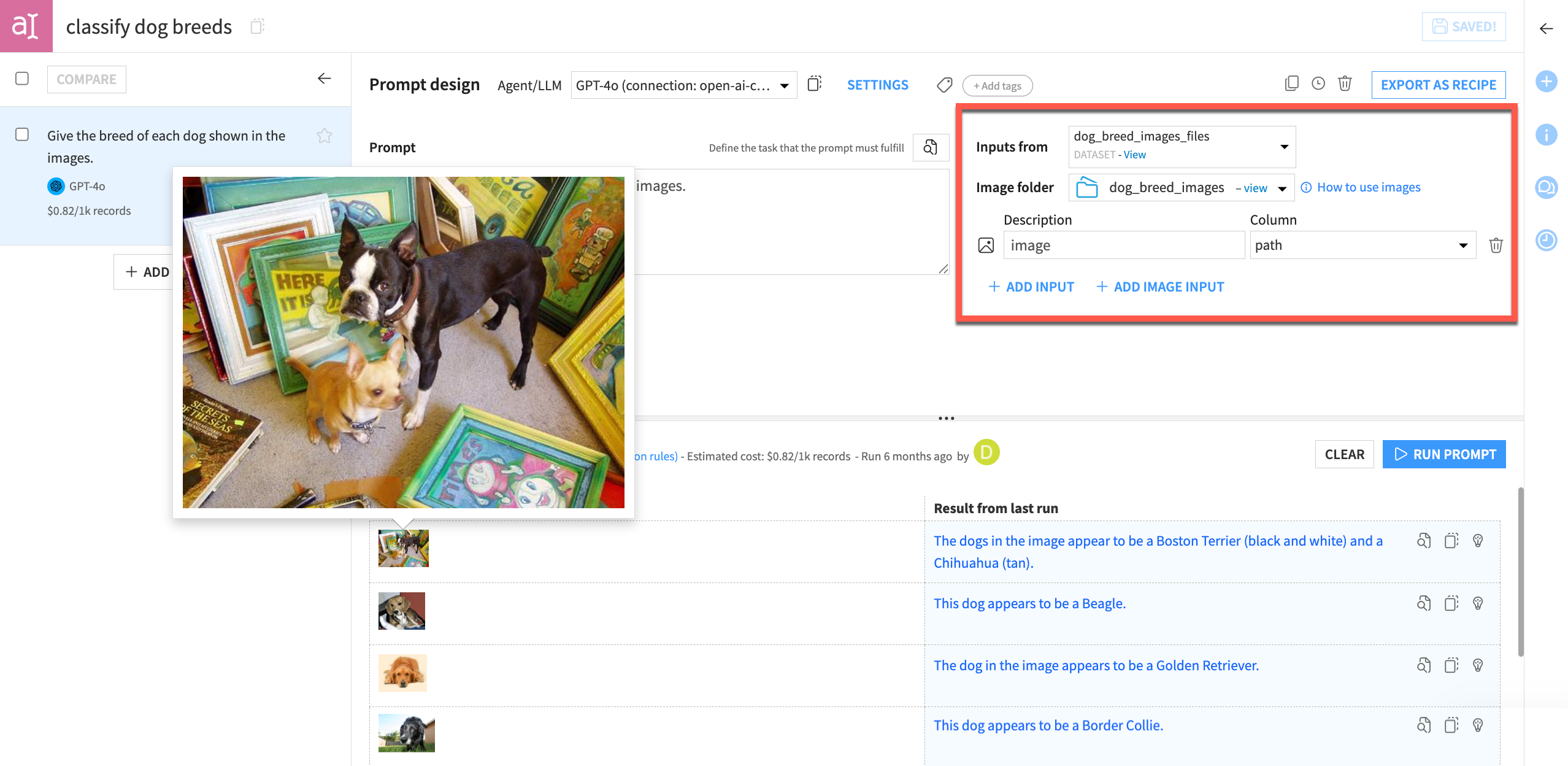This screenshot has height=766, width=1568.
Task: Click the tag icon beside Add tags
Action: [944, 85]
